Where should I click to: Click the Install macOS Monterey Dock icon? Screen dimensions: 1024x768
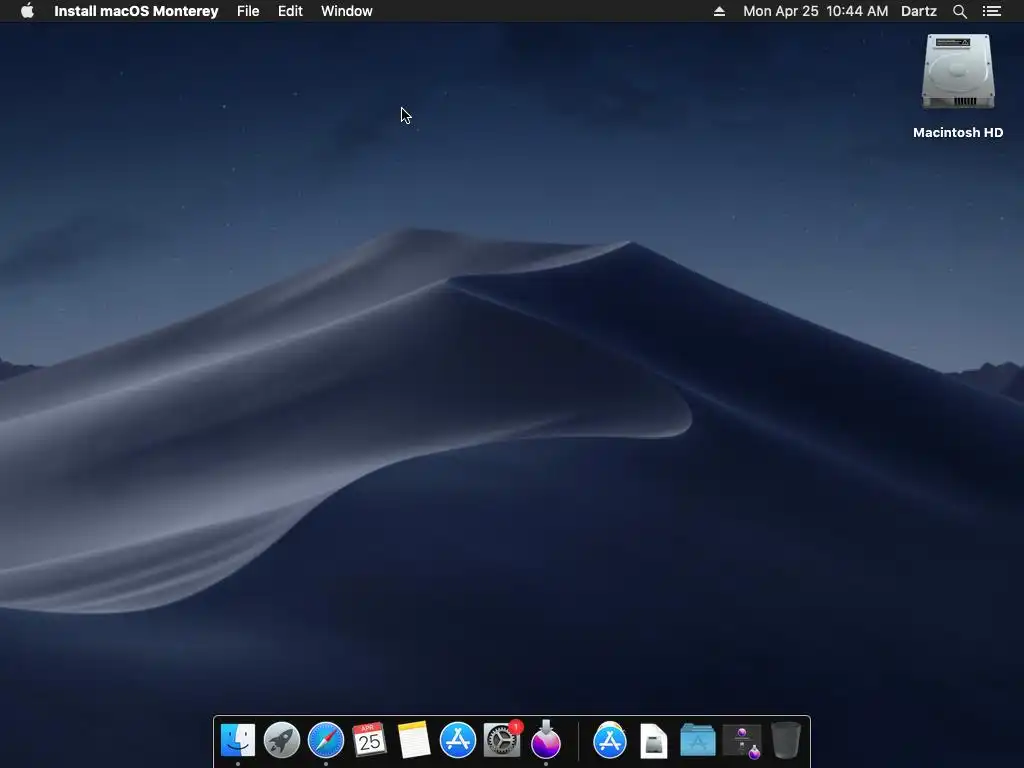click(545, 740)
